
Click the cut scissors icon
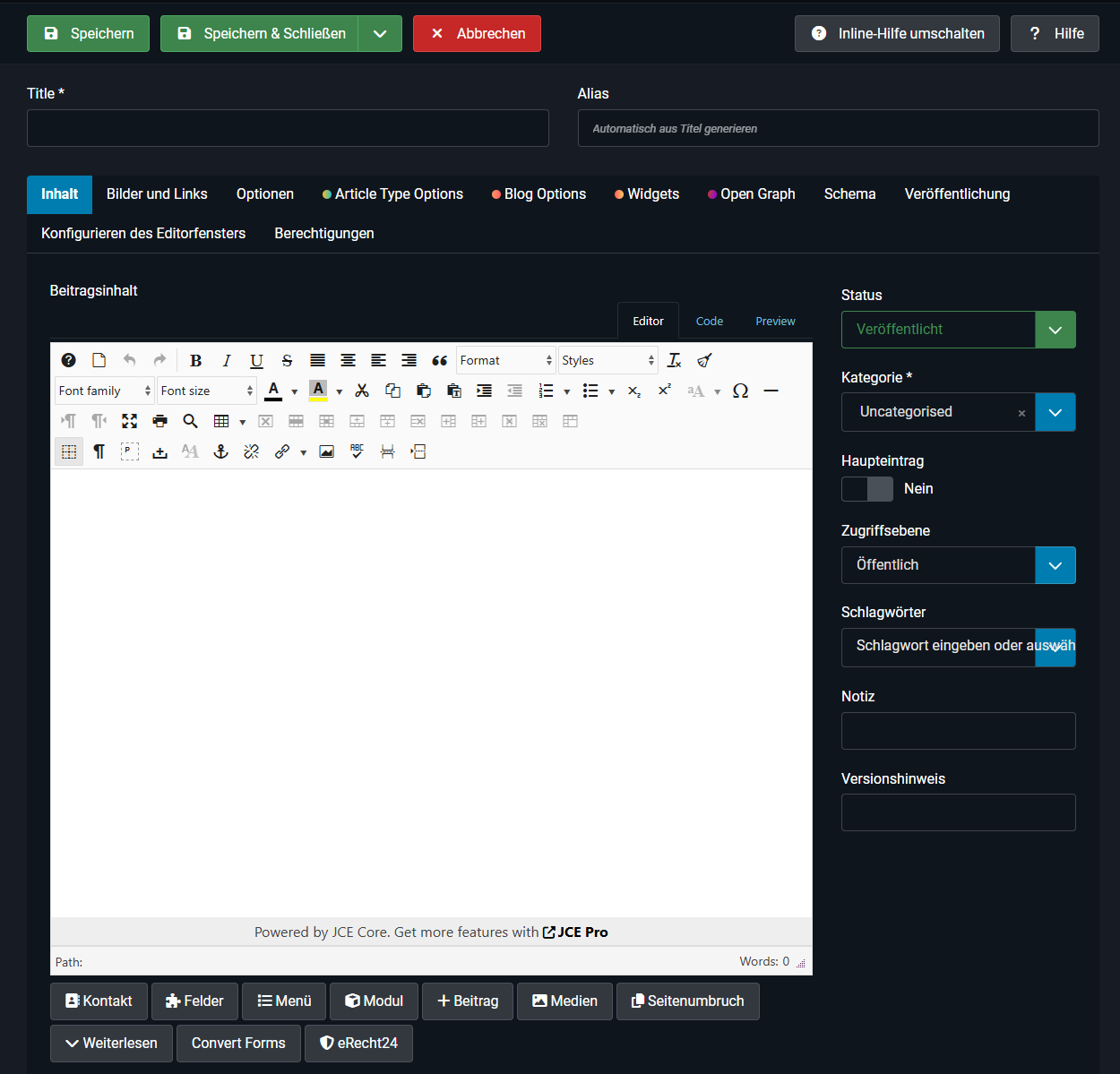362,391
